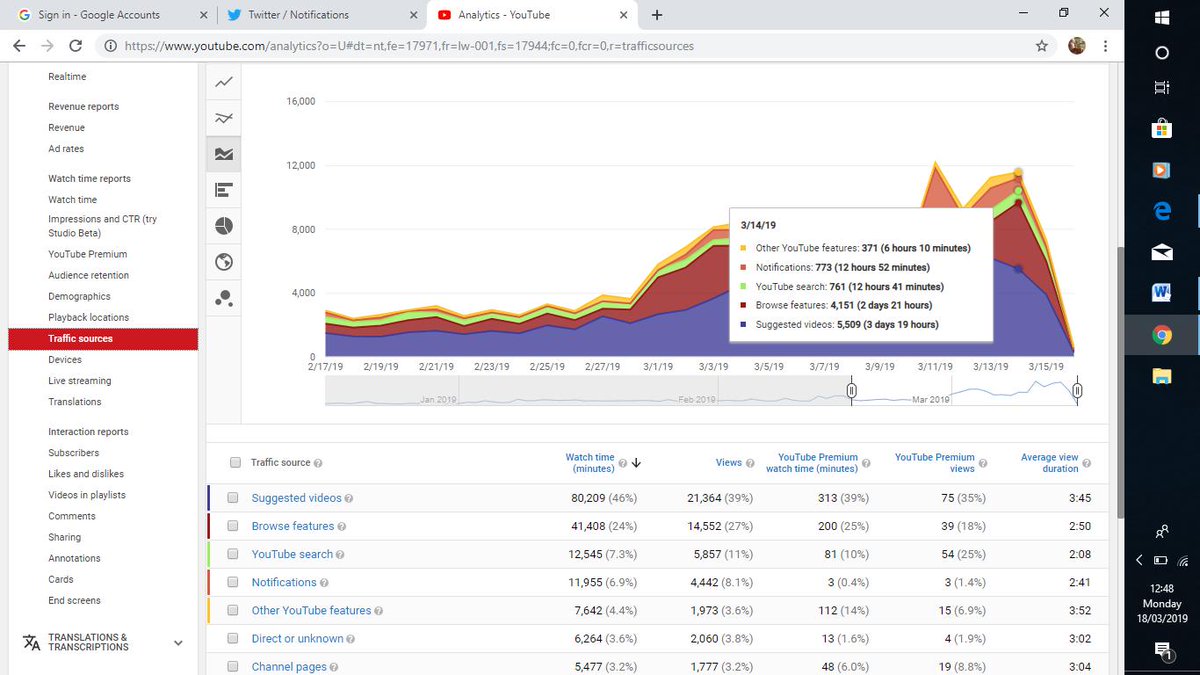1200x675 pixels.
Task: Tick the Browse features checkbox
Action: (x=233, y=526)
